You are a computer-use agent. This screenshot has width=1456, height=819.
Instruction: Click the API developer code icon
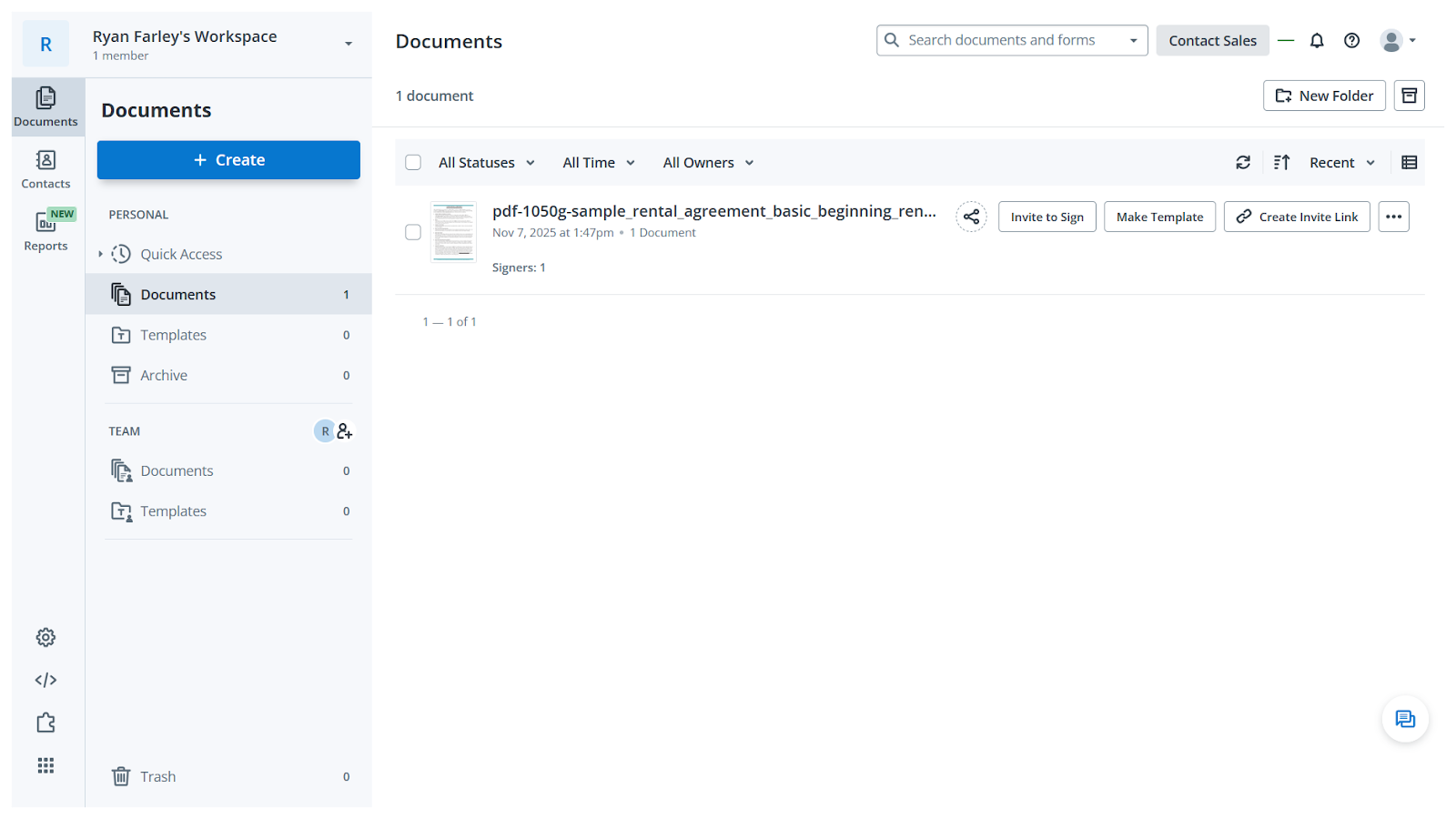pyautogui.click(x=45, y=679)
